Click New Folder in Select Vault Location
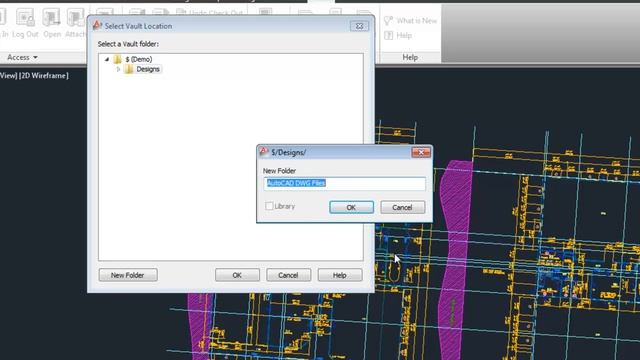 pos(128,275)
